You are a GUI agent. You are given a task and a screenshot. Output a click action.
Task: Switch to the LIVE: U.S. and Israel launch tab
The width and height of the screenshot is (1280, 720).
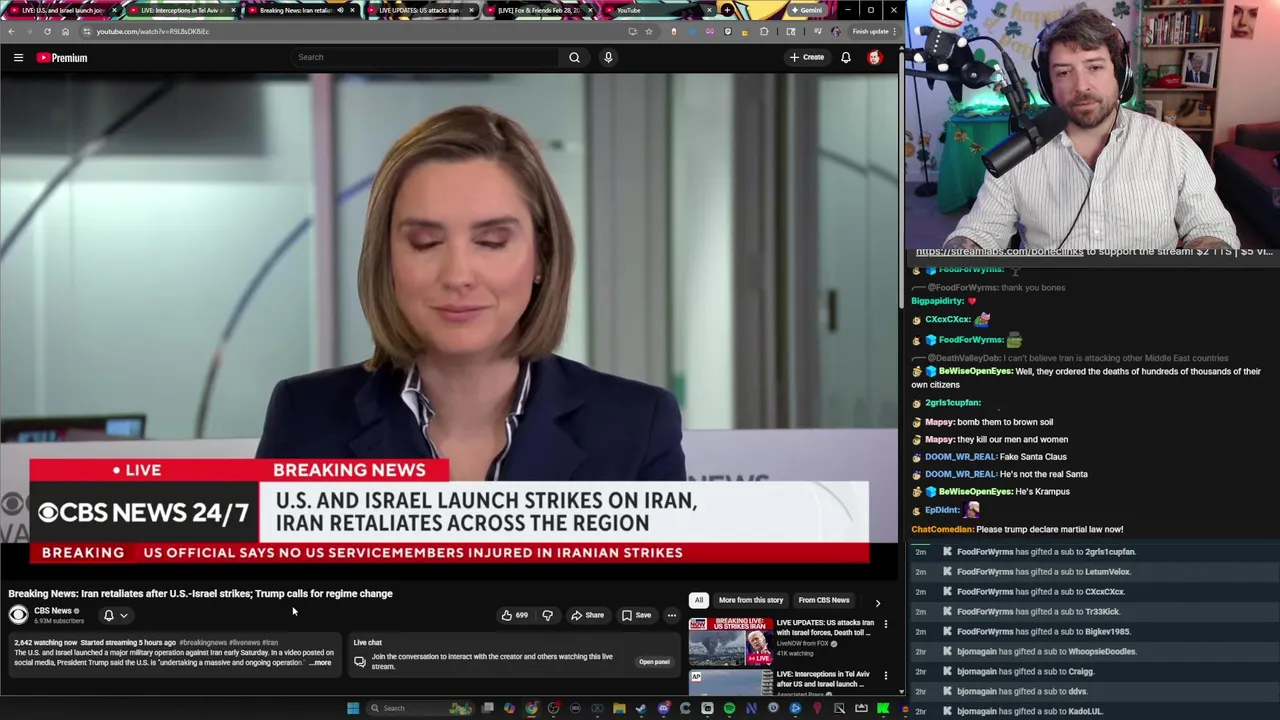pyautogui.click(x=62, y=10)
